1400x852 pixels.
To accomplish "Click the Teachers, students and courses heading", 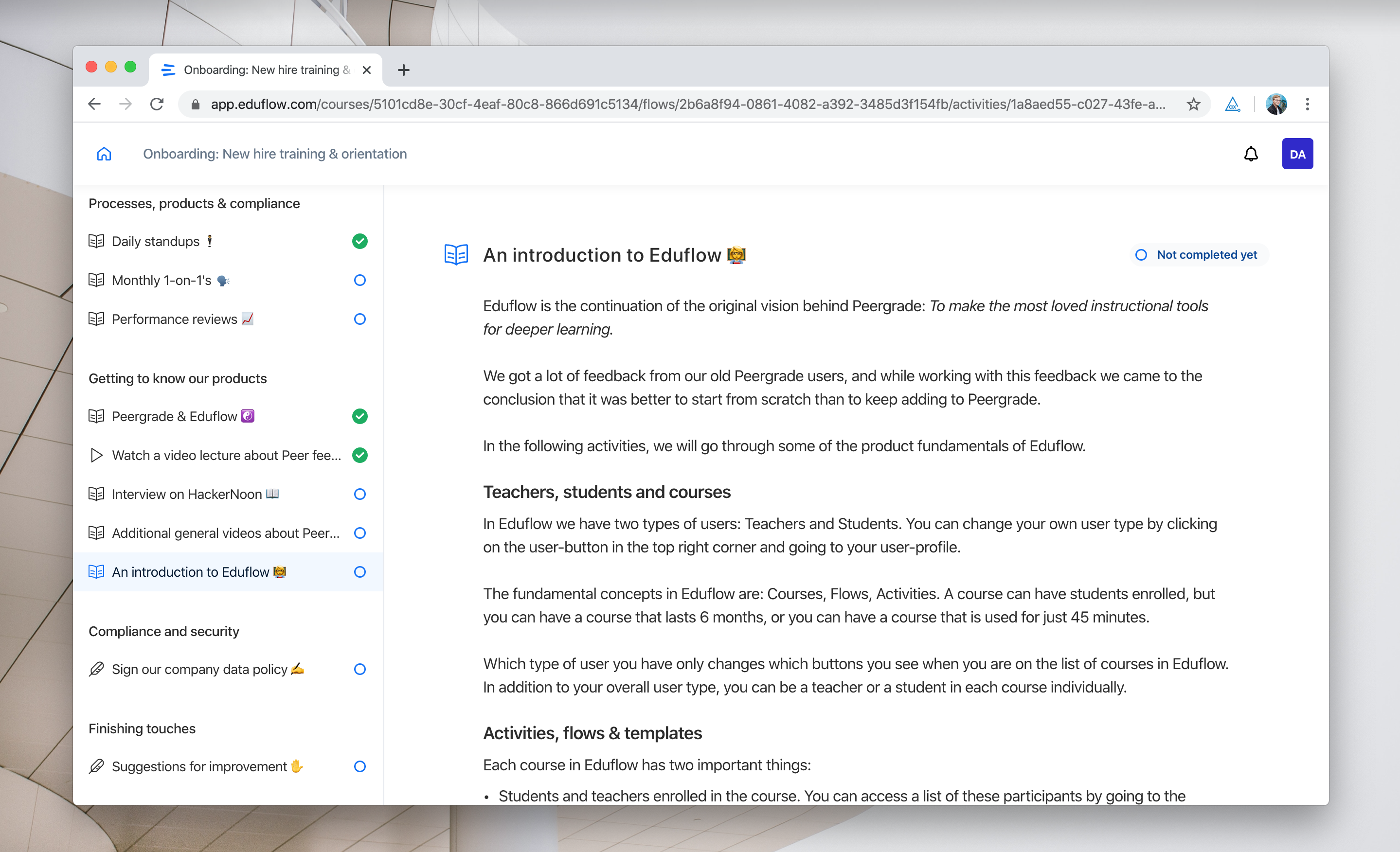I will pos(606,491).
